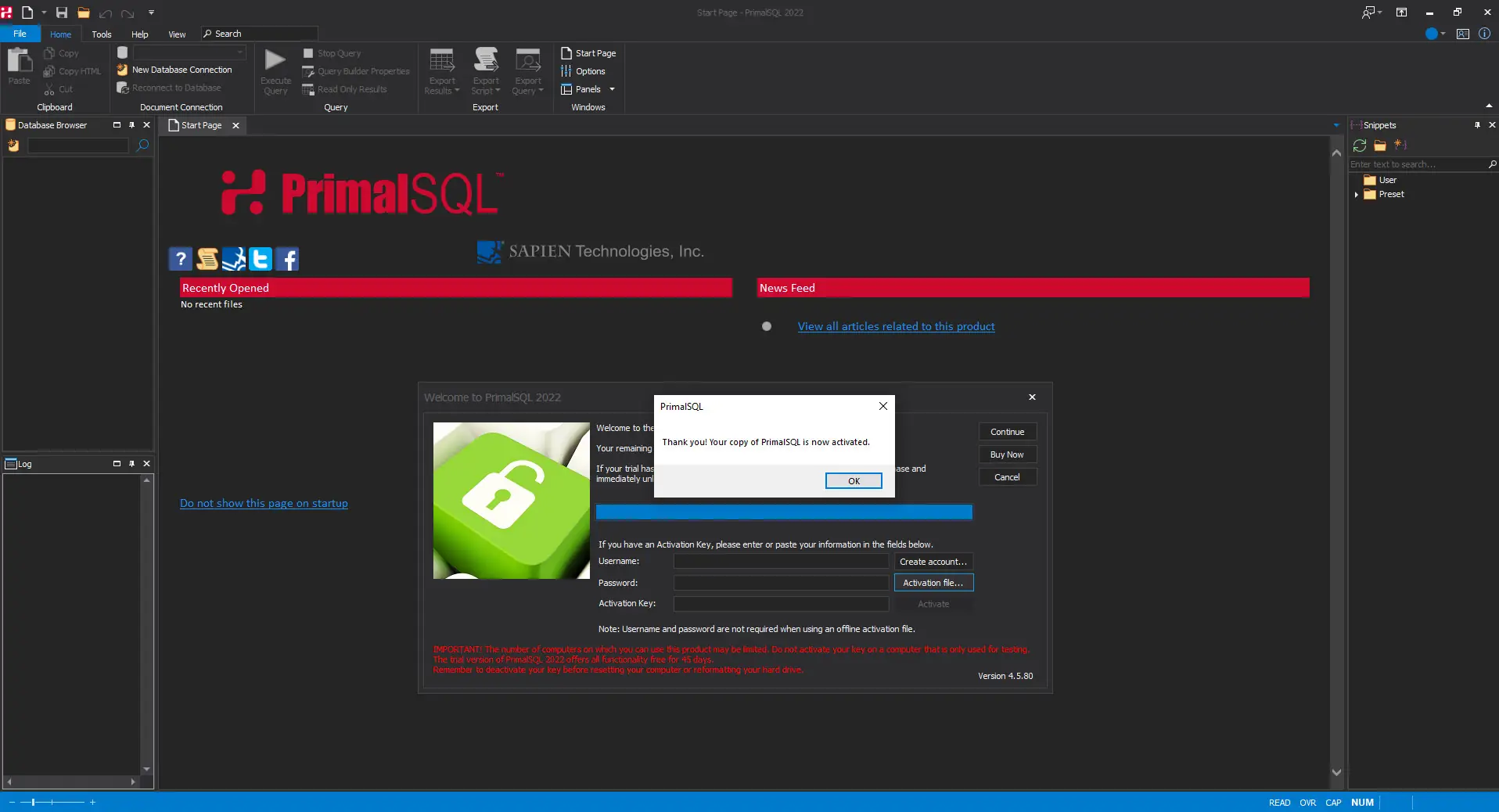
Task: Click the Snippets search text box
Action: [1418, 164]
